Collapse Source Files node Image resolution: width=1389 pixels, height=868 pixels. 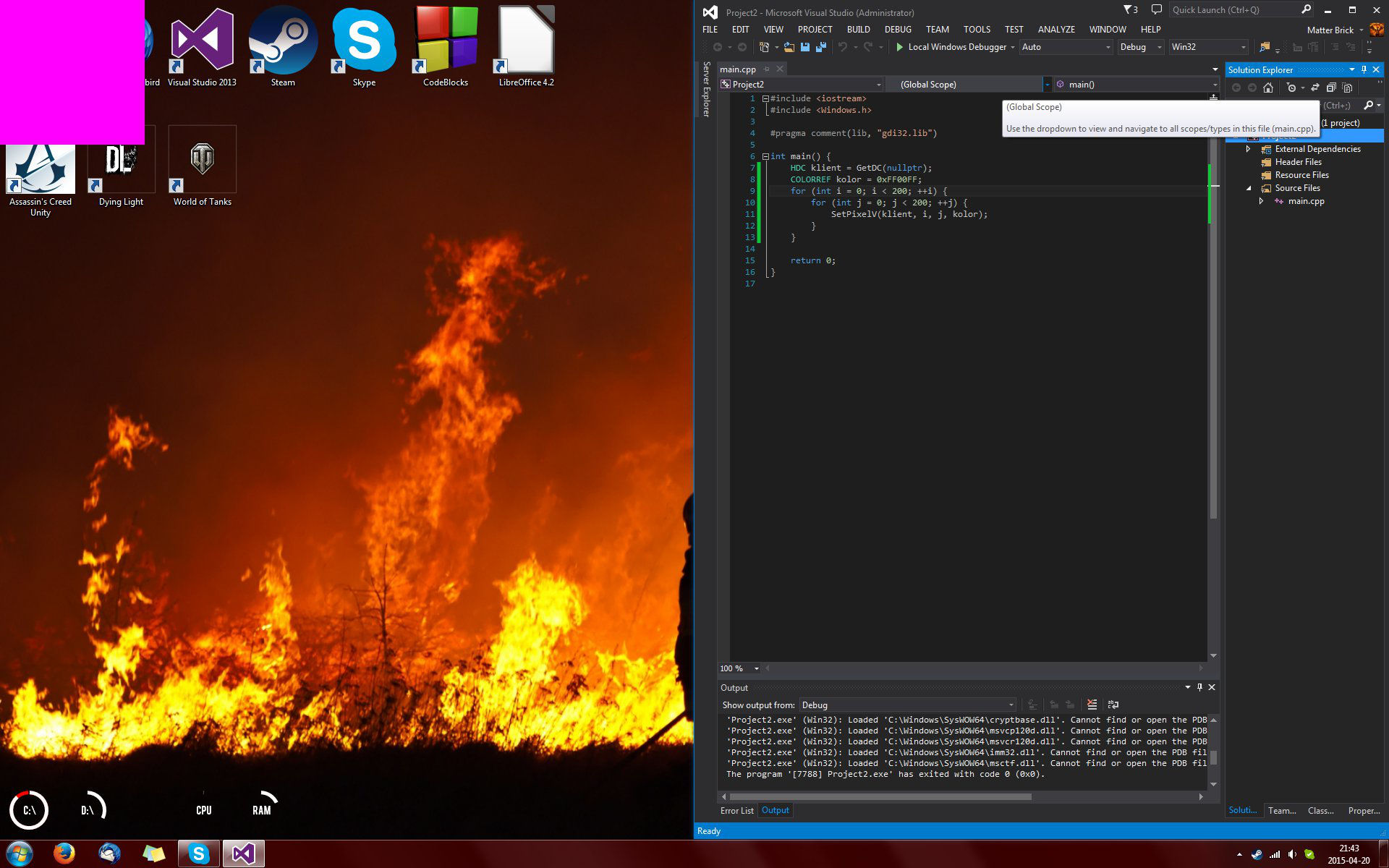click(x=1248, y=188)
